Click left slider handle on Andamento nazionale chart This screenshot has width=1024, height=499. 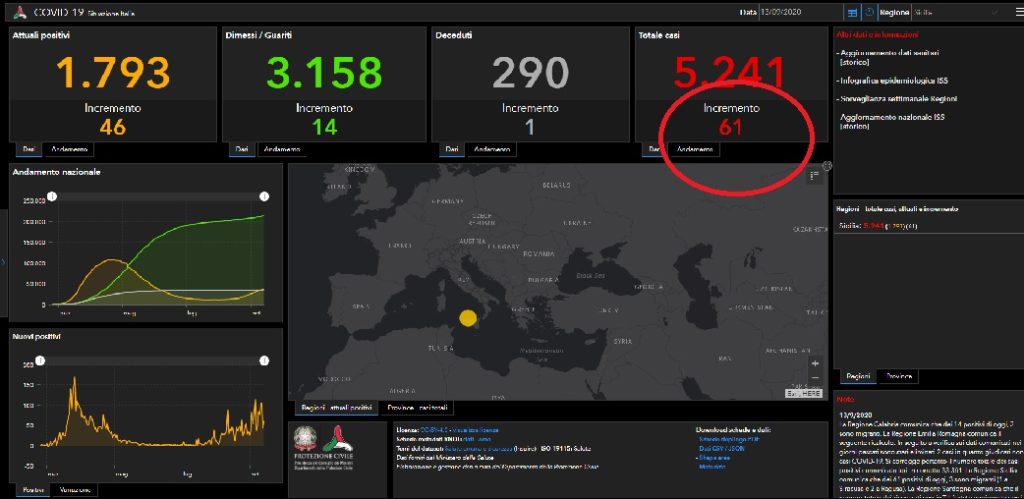tap(52, 196)
